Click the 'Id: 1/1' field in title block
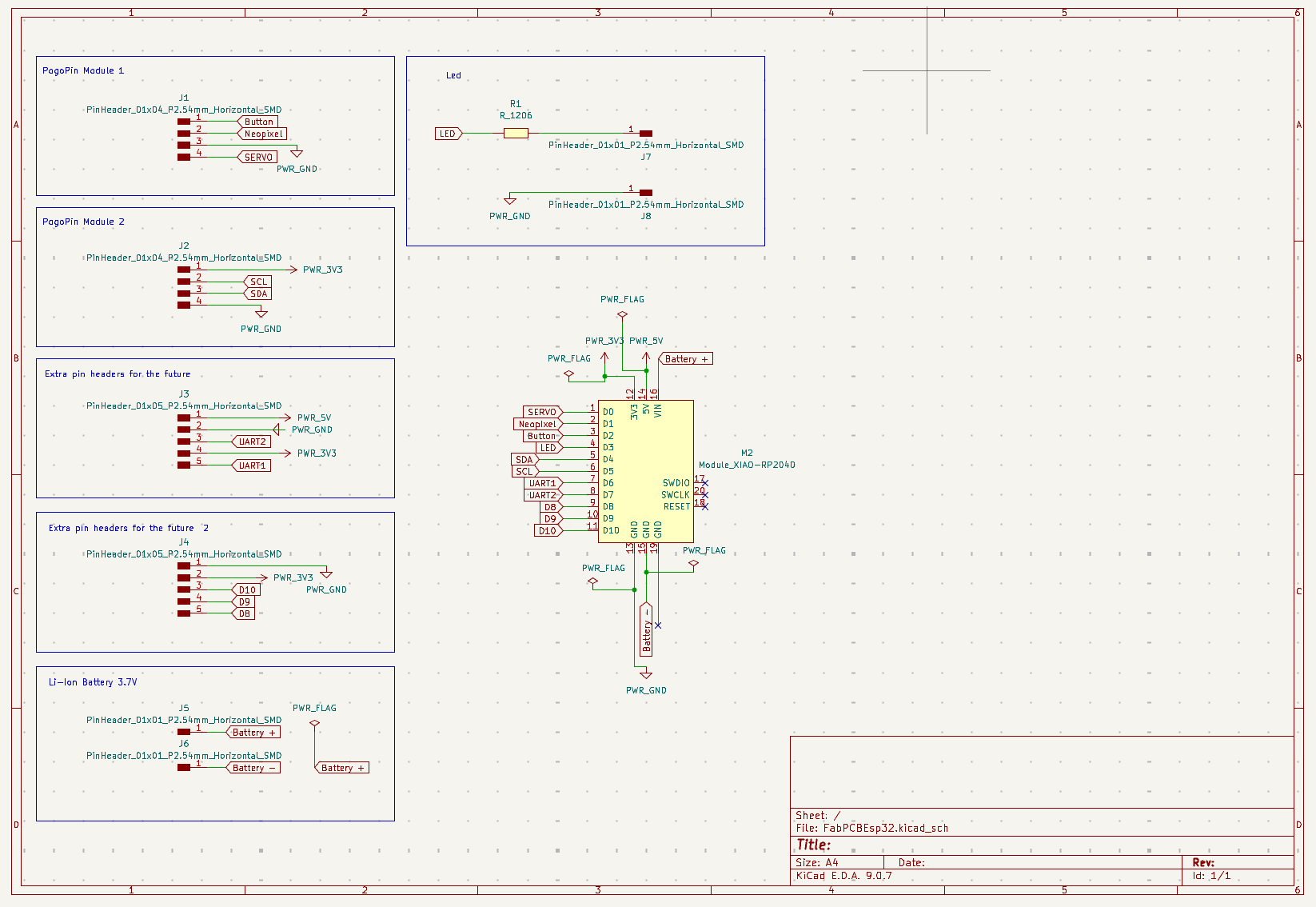This screenshot has height=907, width=1316. 1211,875
